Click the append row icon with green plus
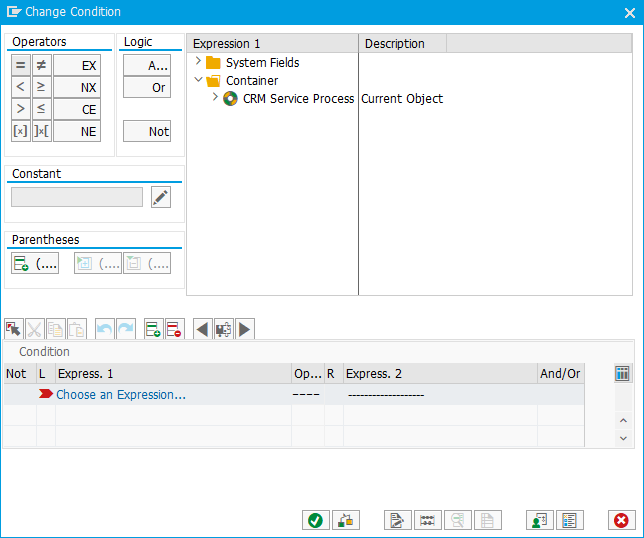Image resolution: width=644 pixels, height=538 pixels. [x=153, y=329]
